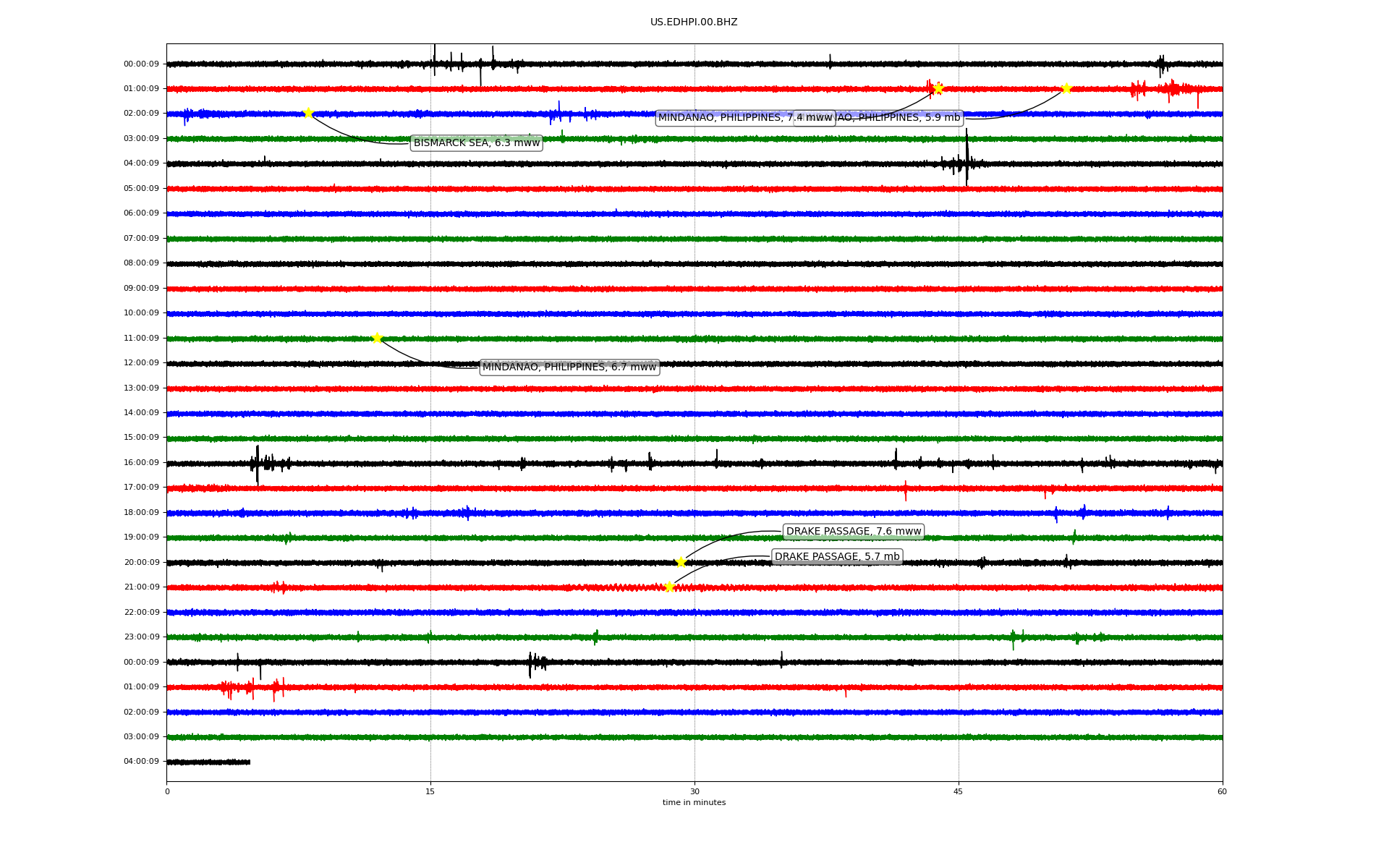1389x868 pixels.
Task: Click the Drake Passage 7.6 star marker
Action: (681, 562)
